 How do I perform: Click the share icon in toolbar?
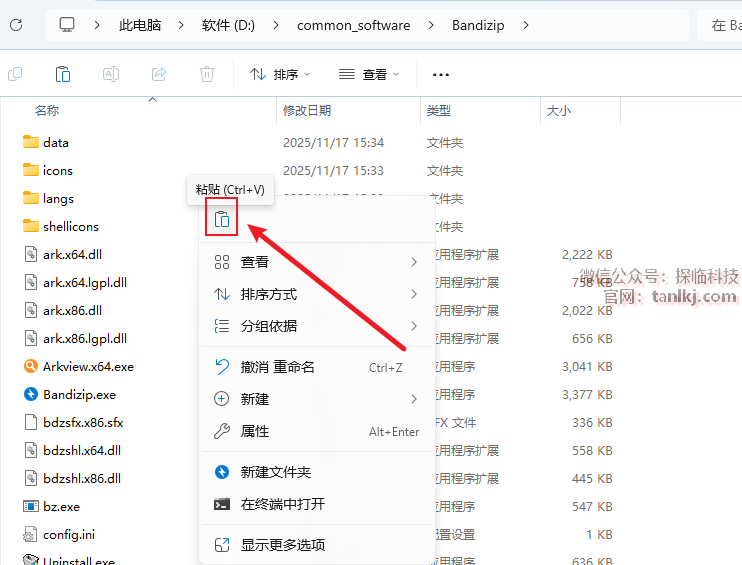[x=159, y=74]
